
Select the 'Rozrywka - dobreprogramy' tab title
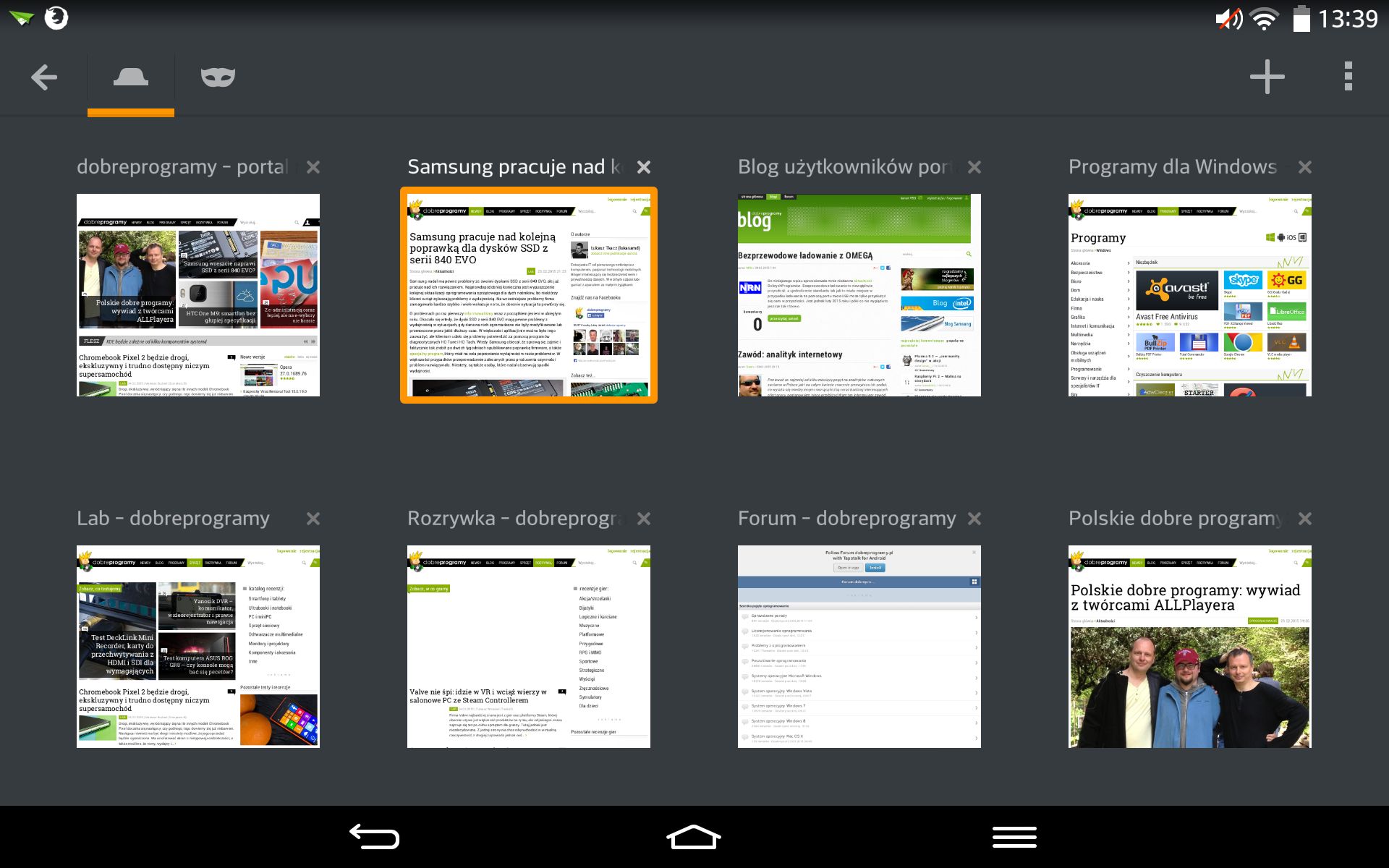pyautogui.click(x=517, y=519)
